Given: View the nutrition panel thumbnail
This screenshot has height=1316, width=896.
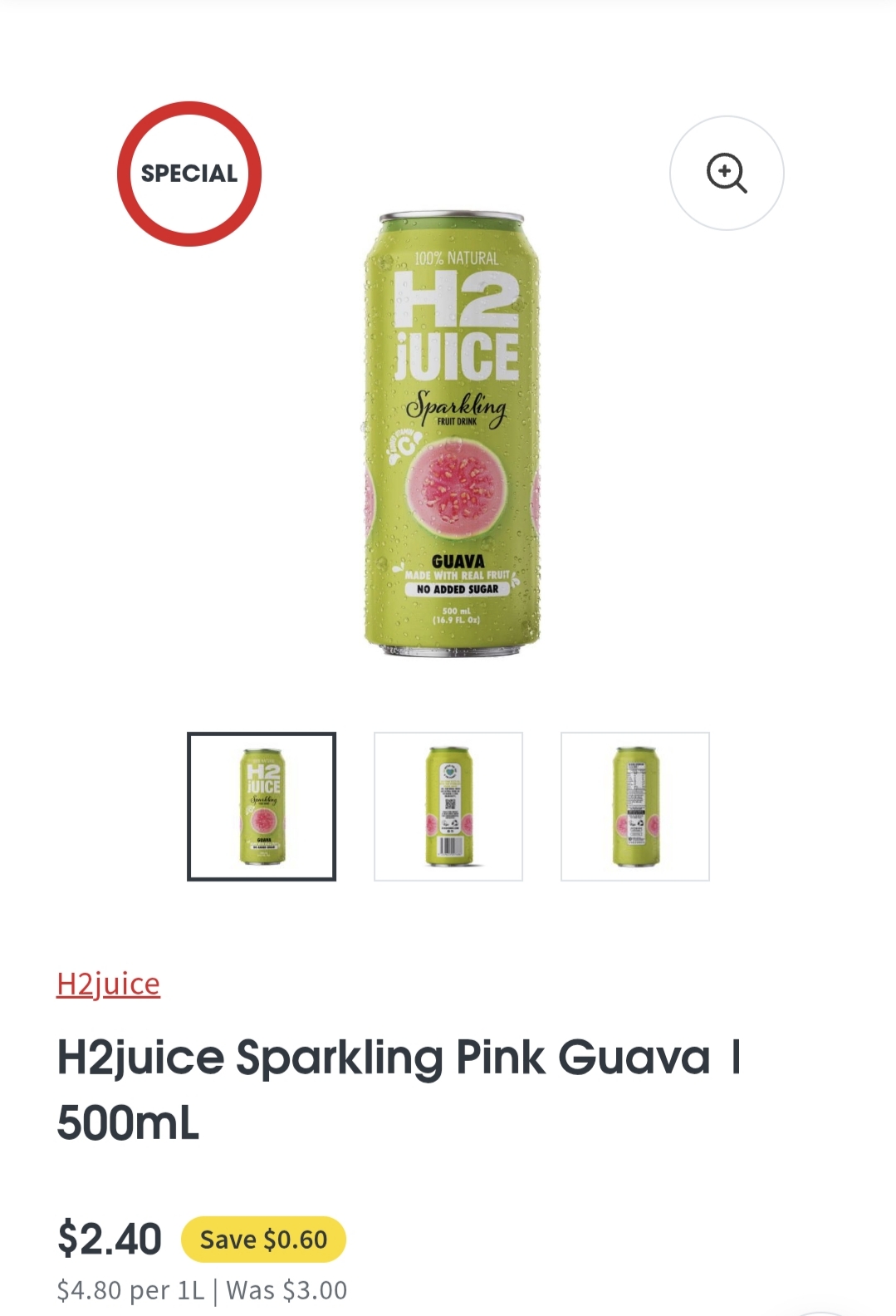Looking at the screenshot, I should 635,806.
